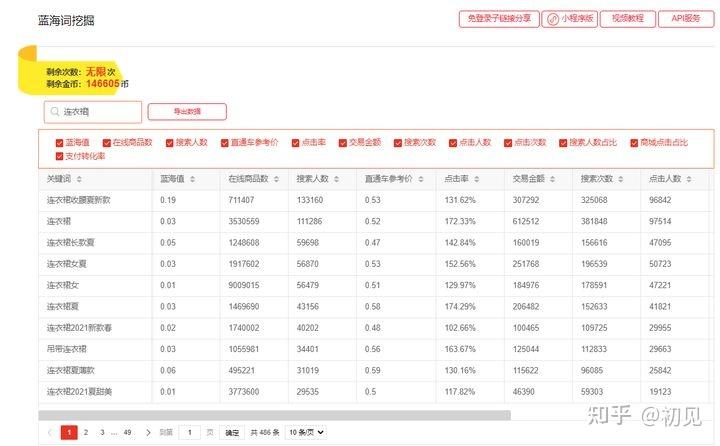Sort table by 搜索次数 column arrows
Viewport: 720px width, 446px height.
point(621,179)
